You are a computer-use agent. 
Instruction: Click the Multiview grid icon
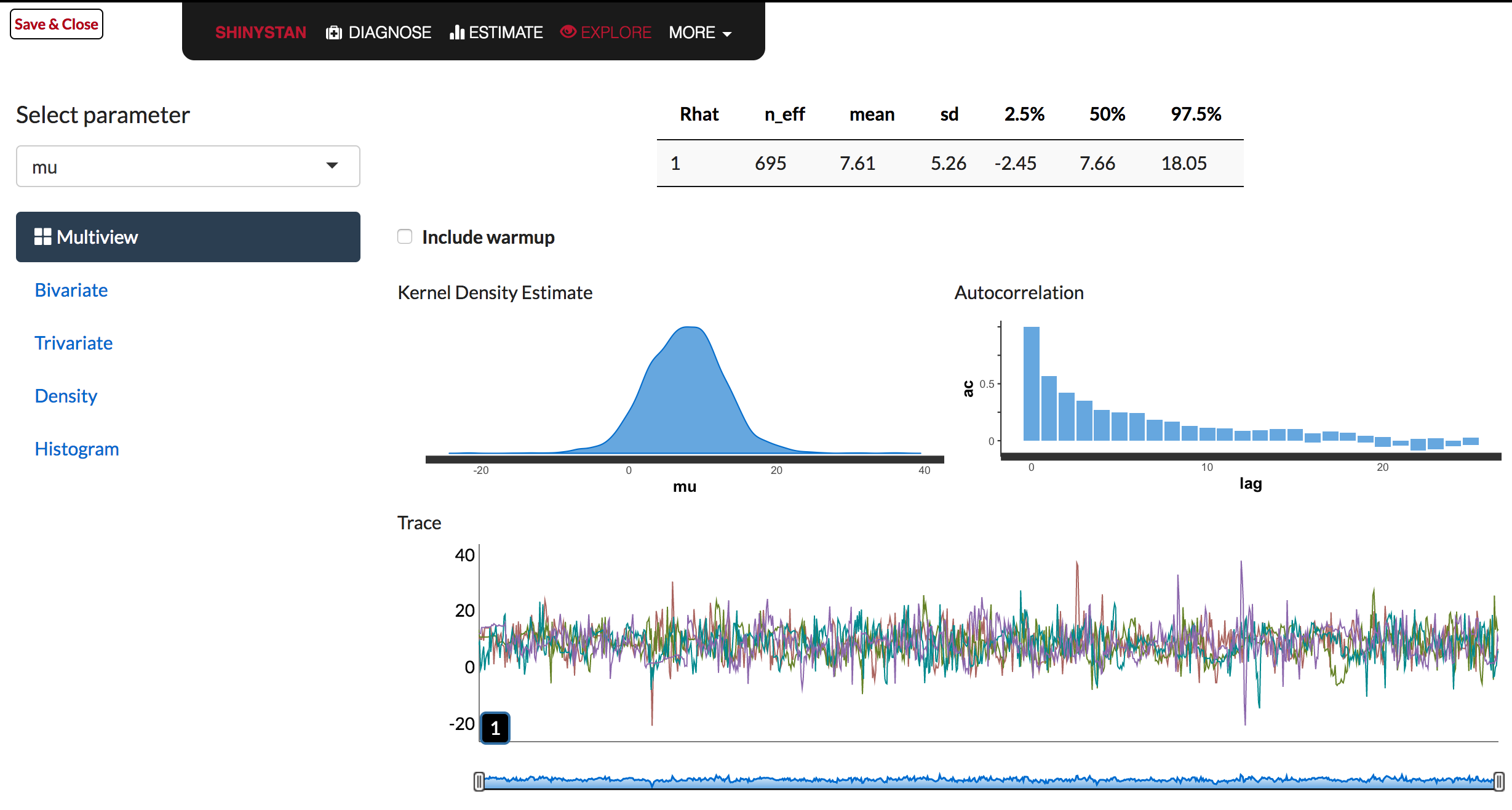[42, 237]
